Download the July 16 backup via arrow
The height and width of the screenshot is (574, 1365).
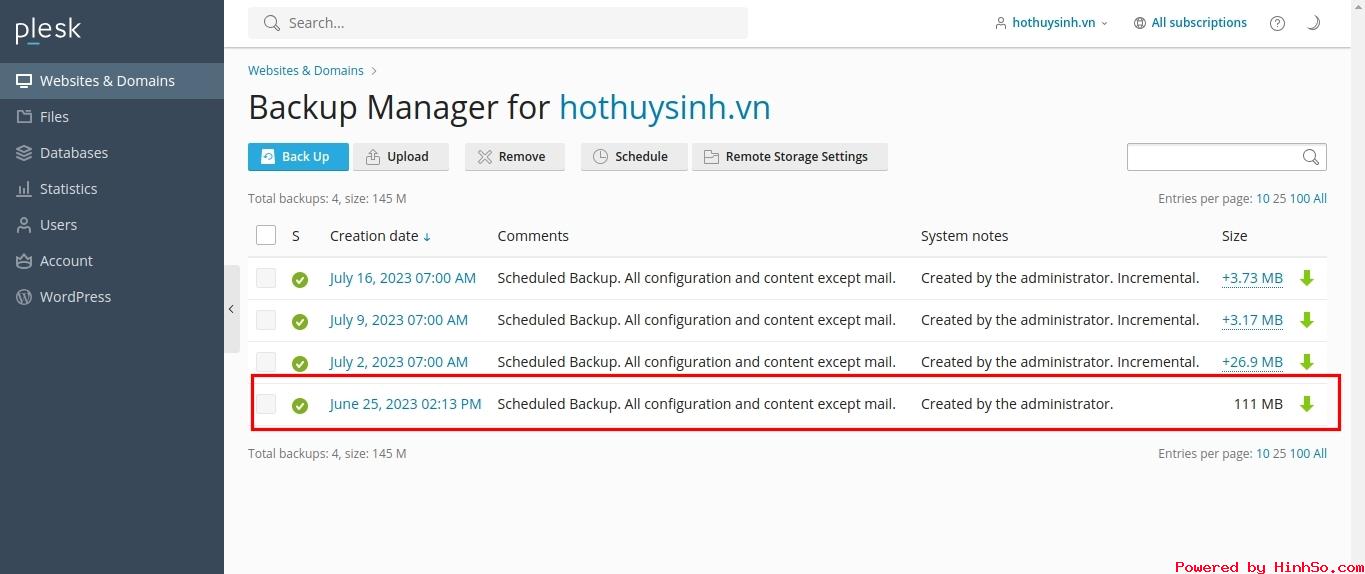(x=1306, y=278)
